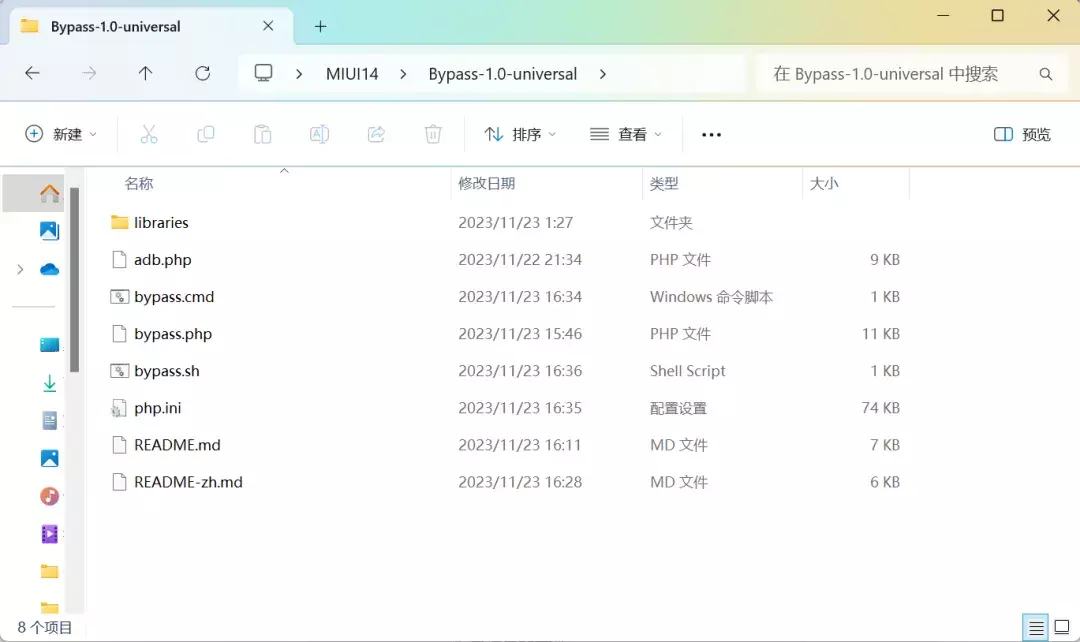The image size is (1080, 642).
Task: Click the bypass.cmd script file icon
Action: coord(119,297)
